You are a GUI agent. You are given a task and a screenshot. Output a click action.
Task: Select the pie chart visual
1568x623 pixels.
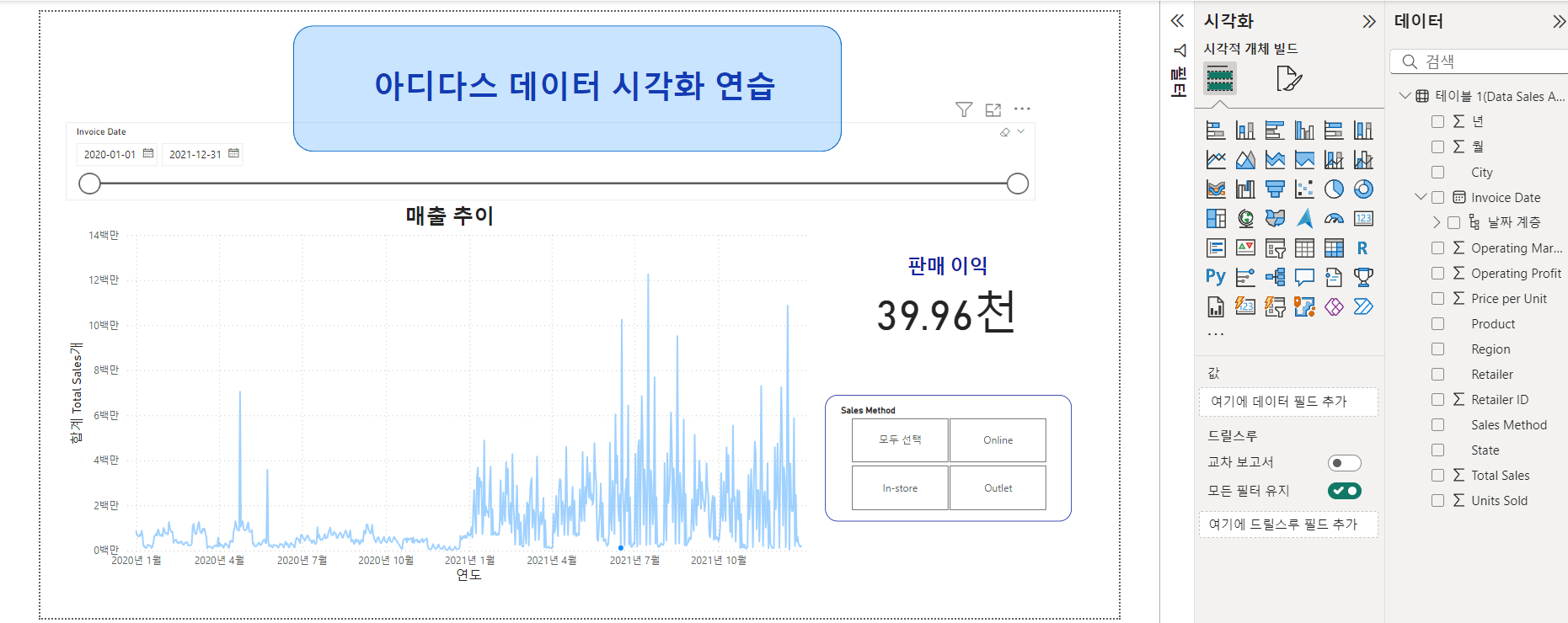click(x=1334, y=189)
